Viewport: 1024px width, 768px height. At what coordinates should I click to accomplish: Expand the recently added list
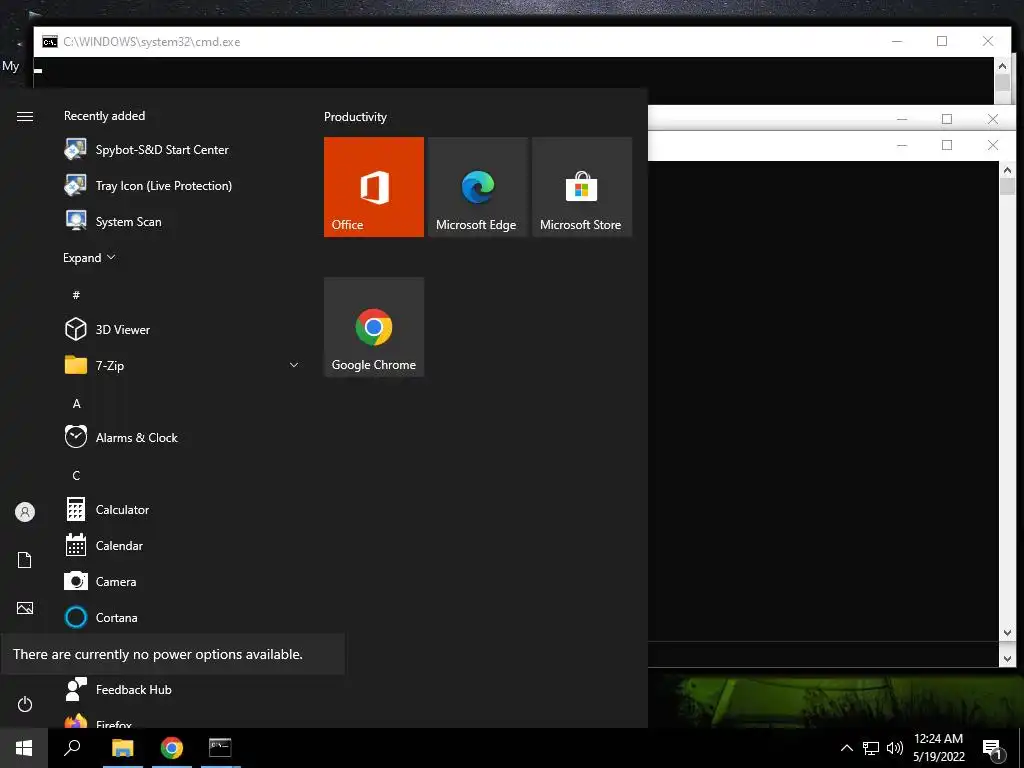(x=89, y=257)
